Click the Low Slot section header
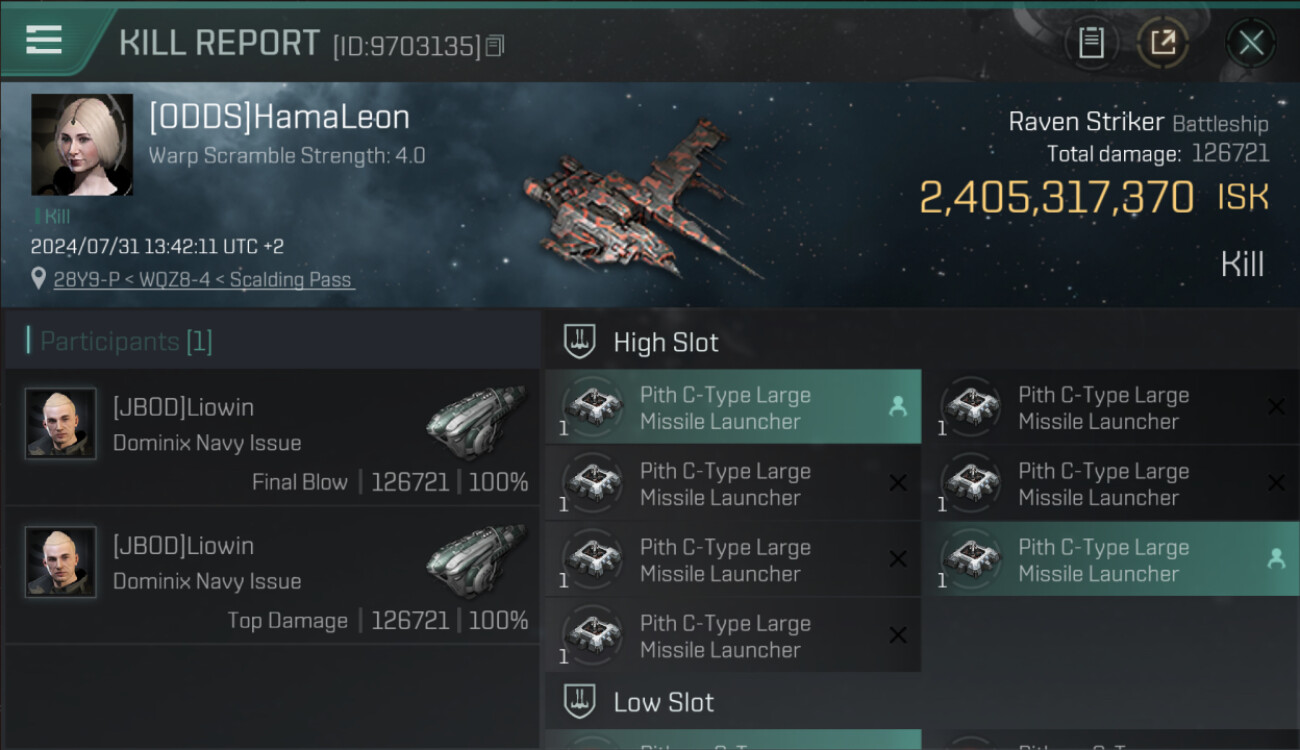The height and width of the screenshot is (750, 1300). [x=663, y=702]
